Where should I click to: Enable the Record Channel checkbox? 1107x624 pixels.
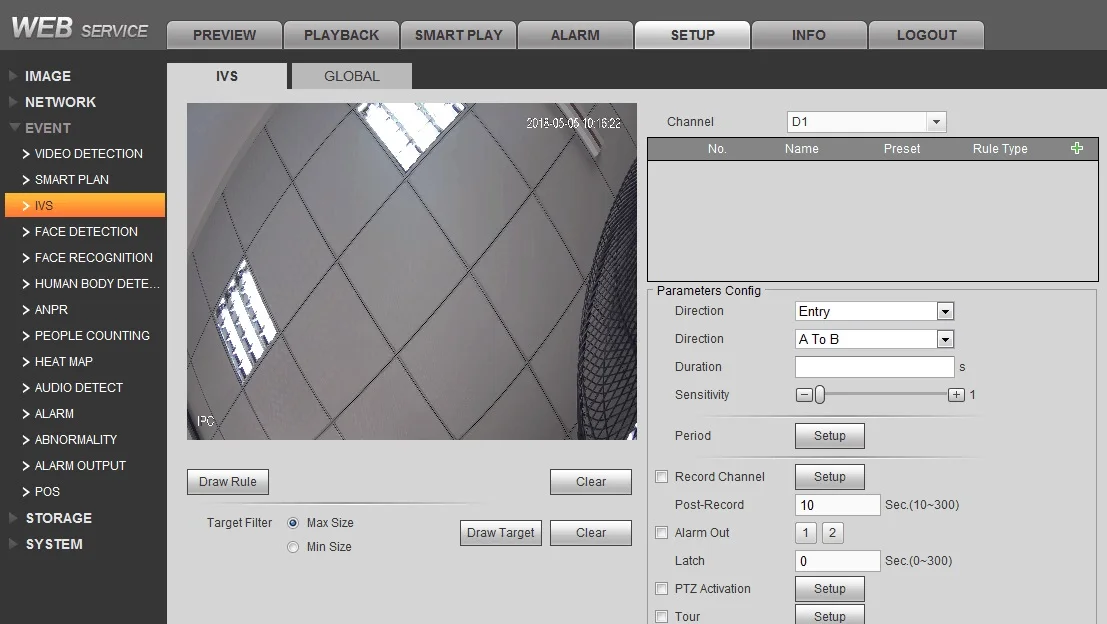pyautogui.click(x=662, y=476)
